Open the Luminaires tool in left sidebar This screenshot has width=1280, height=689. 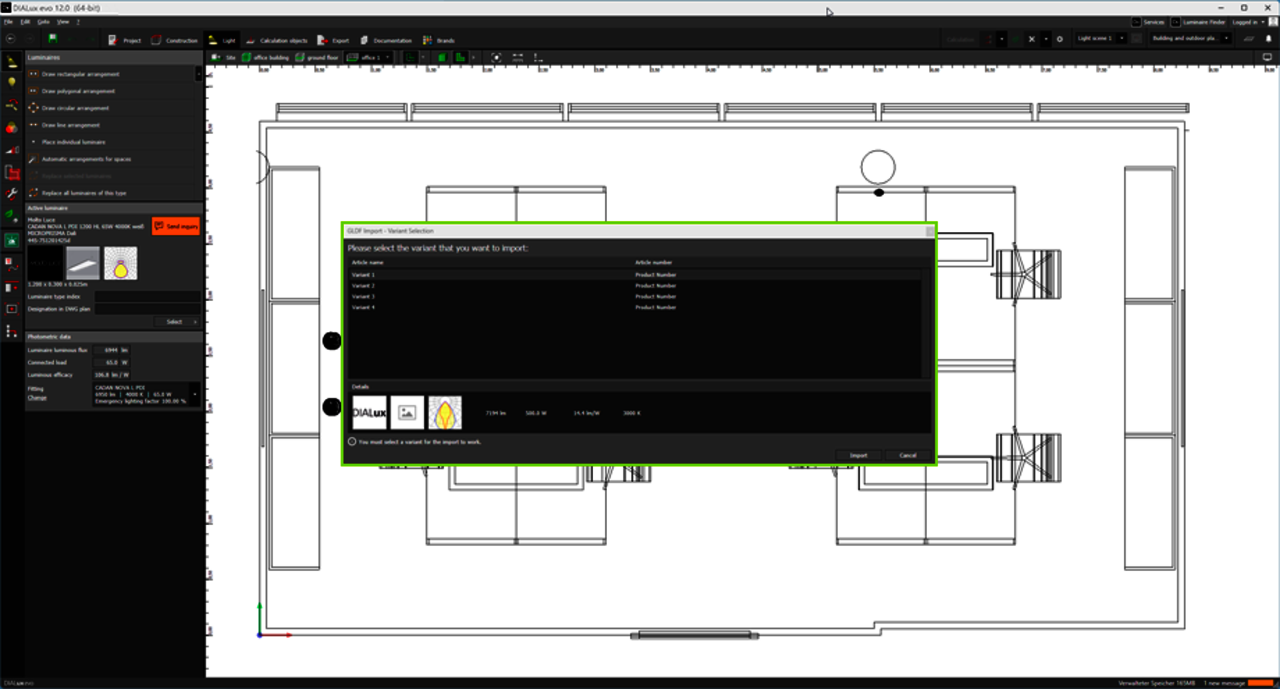click(12, 61)
